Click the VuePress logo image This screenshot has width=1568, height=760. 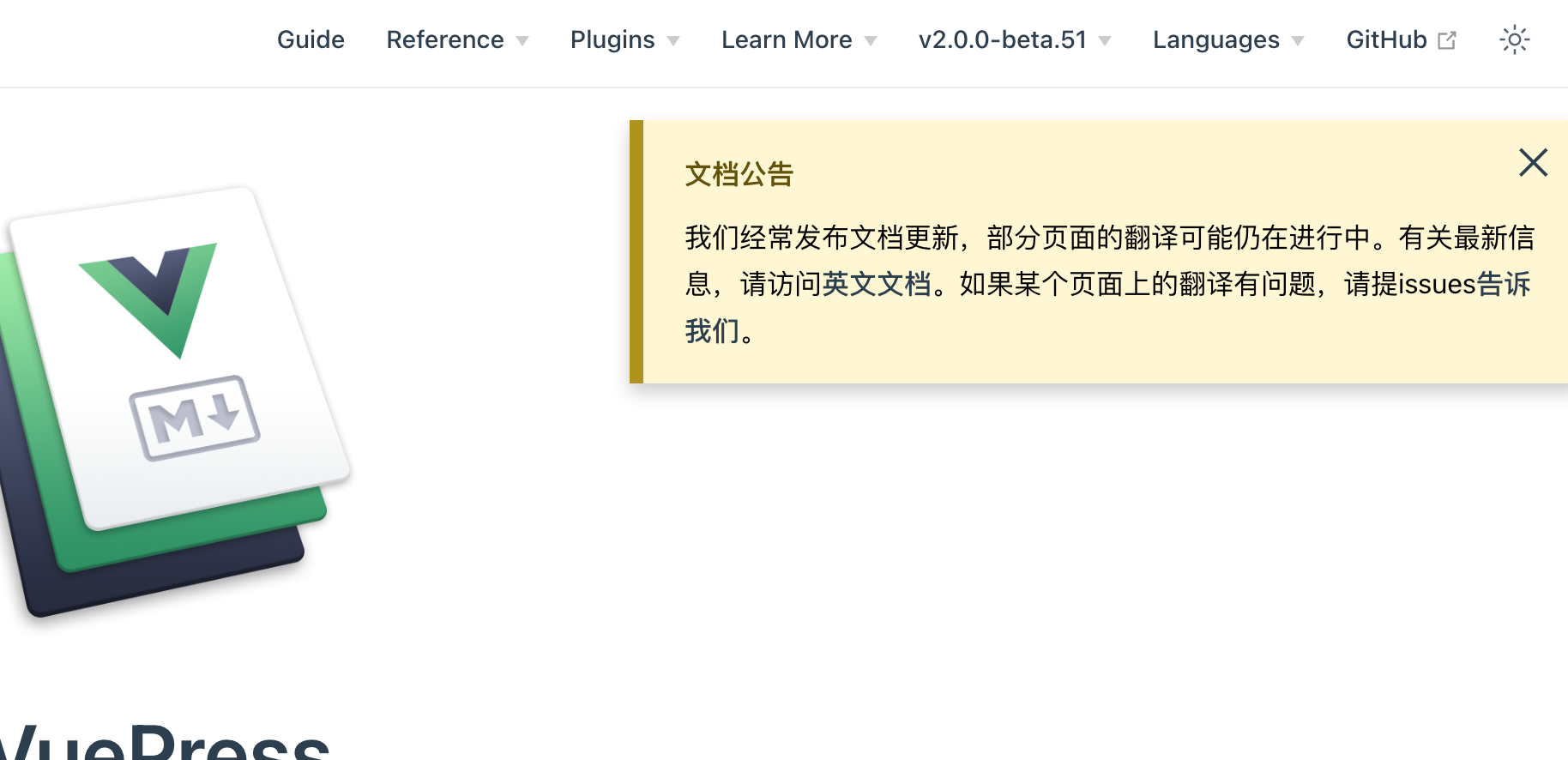tap(175, 403)
